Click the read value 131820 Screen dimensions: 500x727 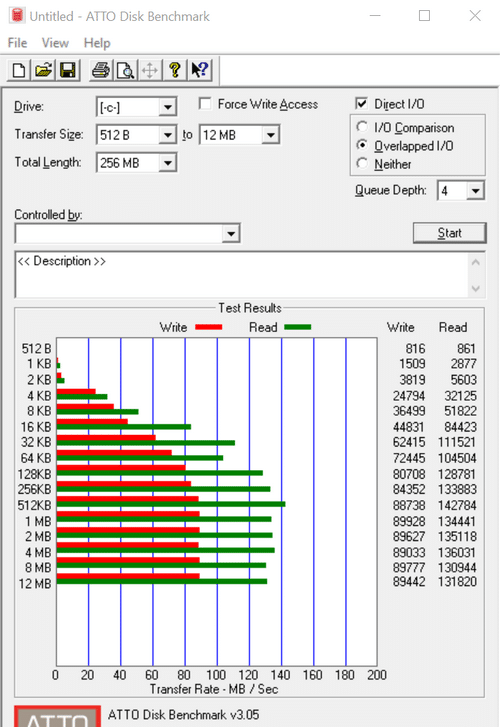tap(457, 582)
